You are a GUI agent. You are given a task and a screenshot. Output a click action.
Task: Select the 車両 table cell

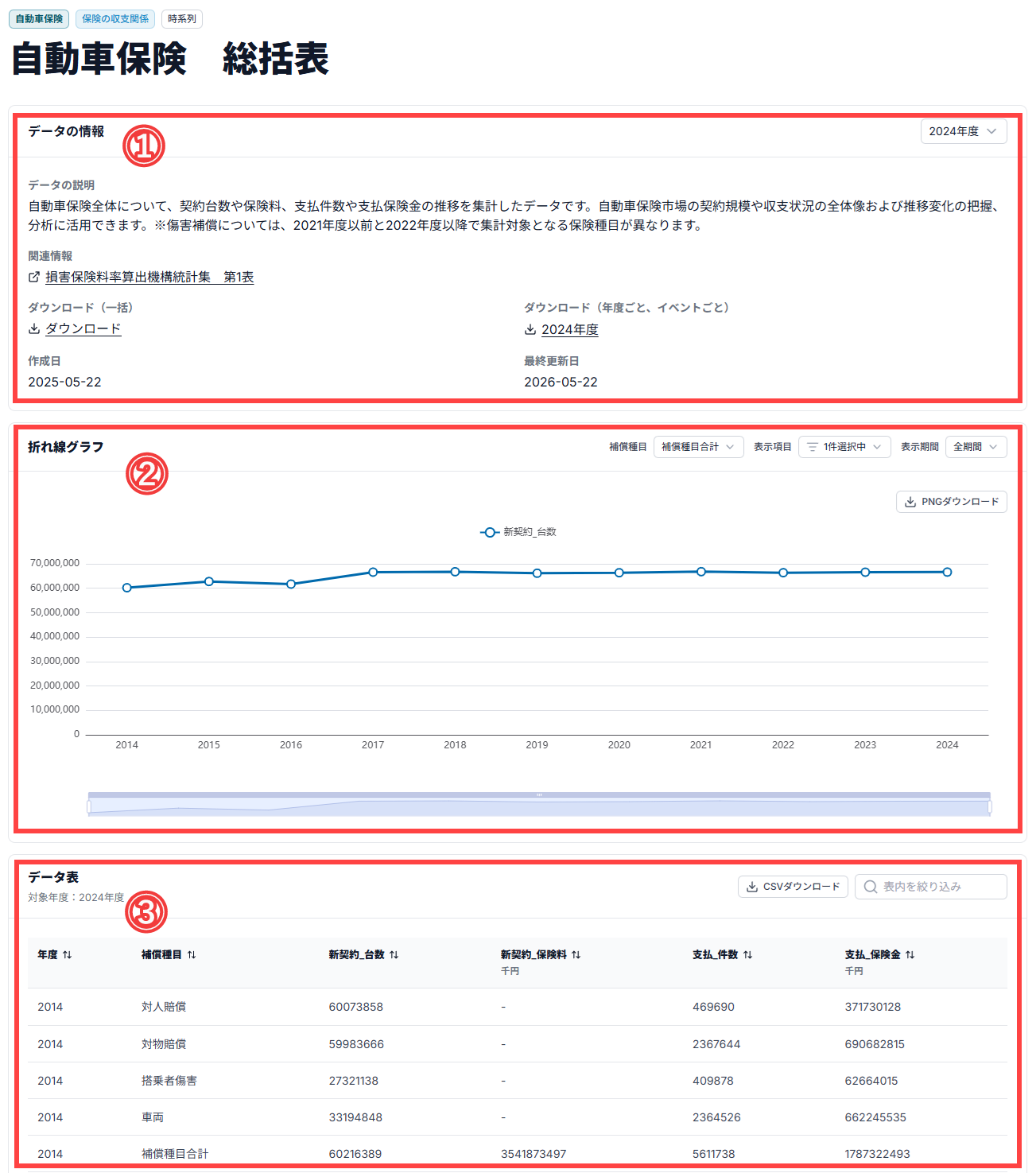point(153,1117)
